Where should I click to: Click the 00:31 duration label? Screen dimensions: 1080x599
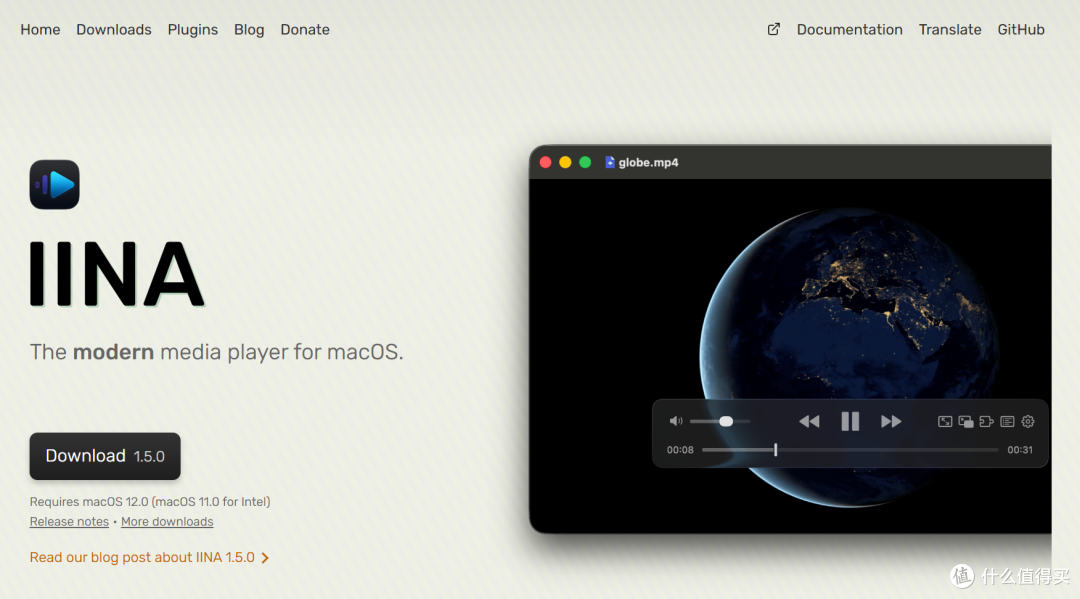coord(1020,450)
